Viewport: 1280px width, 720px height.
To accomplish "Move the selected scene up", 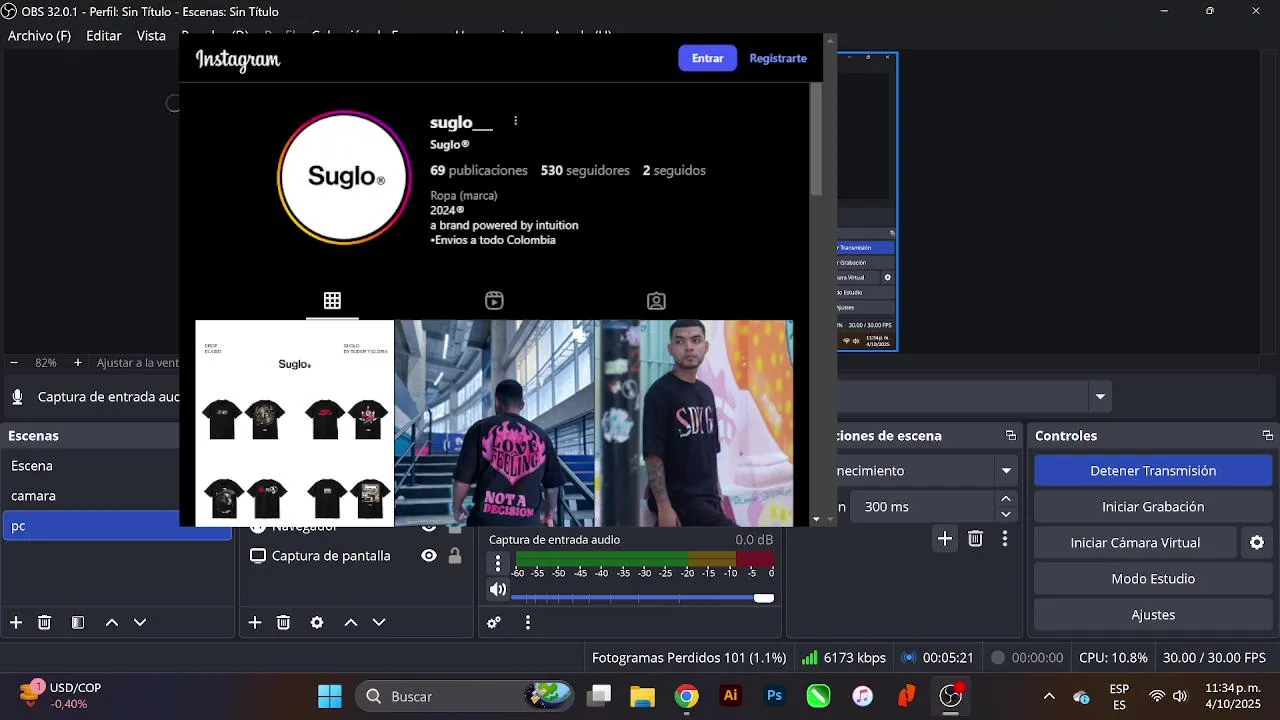I will coord(112,622).
